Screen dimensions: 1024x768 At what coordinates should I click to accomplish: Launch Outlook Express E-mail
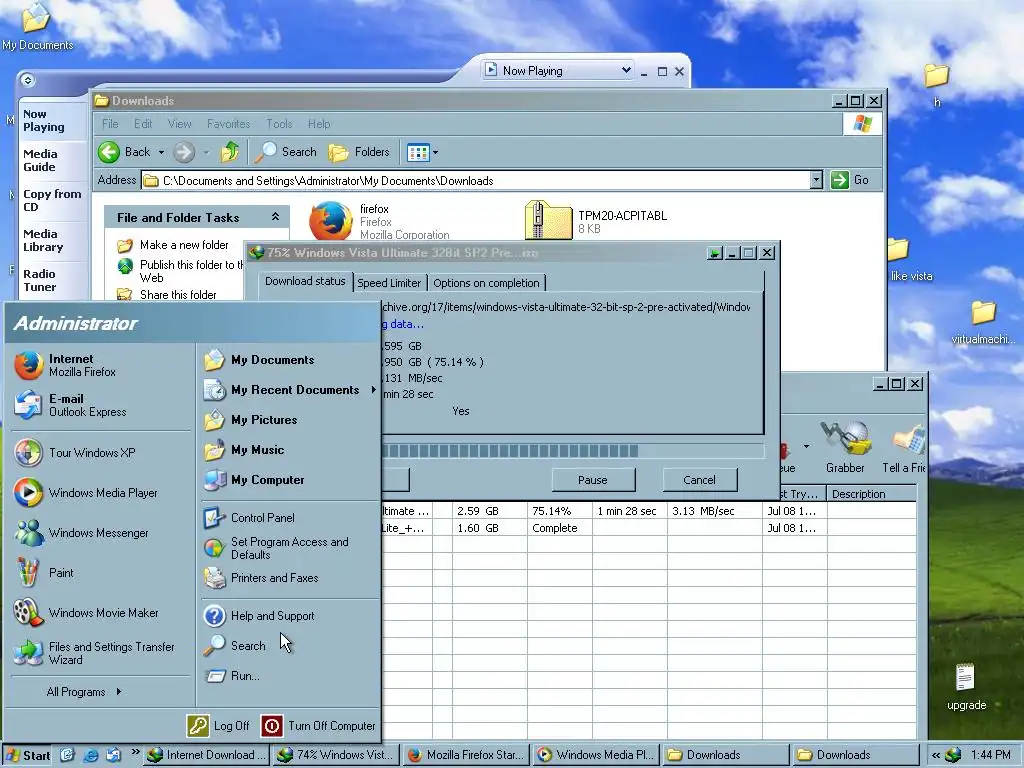tap(71, 405)
